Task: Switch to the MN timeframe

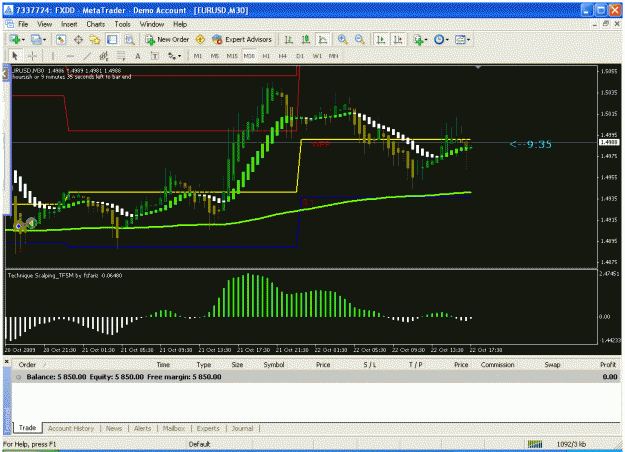Action: 333,56
